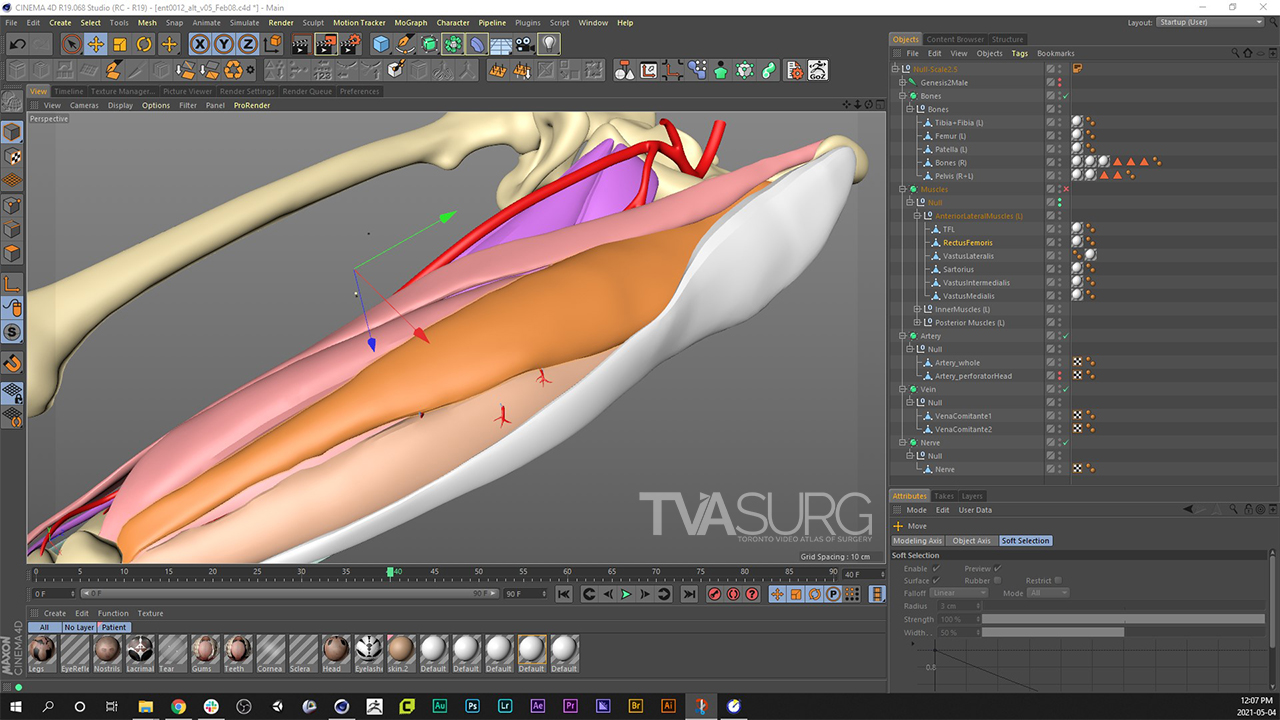Open After Effects from the taskbar
This screenshot has height=720, width=1280.
point(538,706)
